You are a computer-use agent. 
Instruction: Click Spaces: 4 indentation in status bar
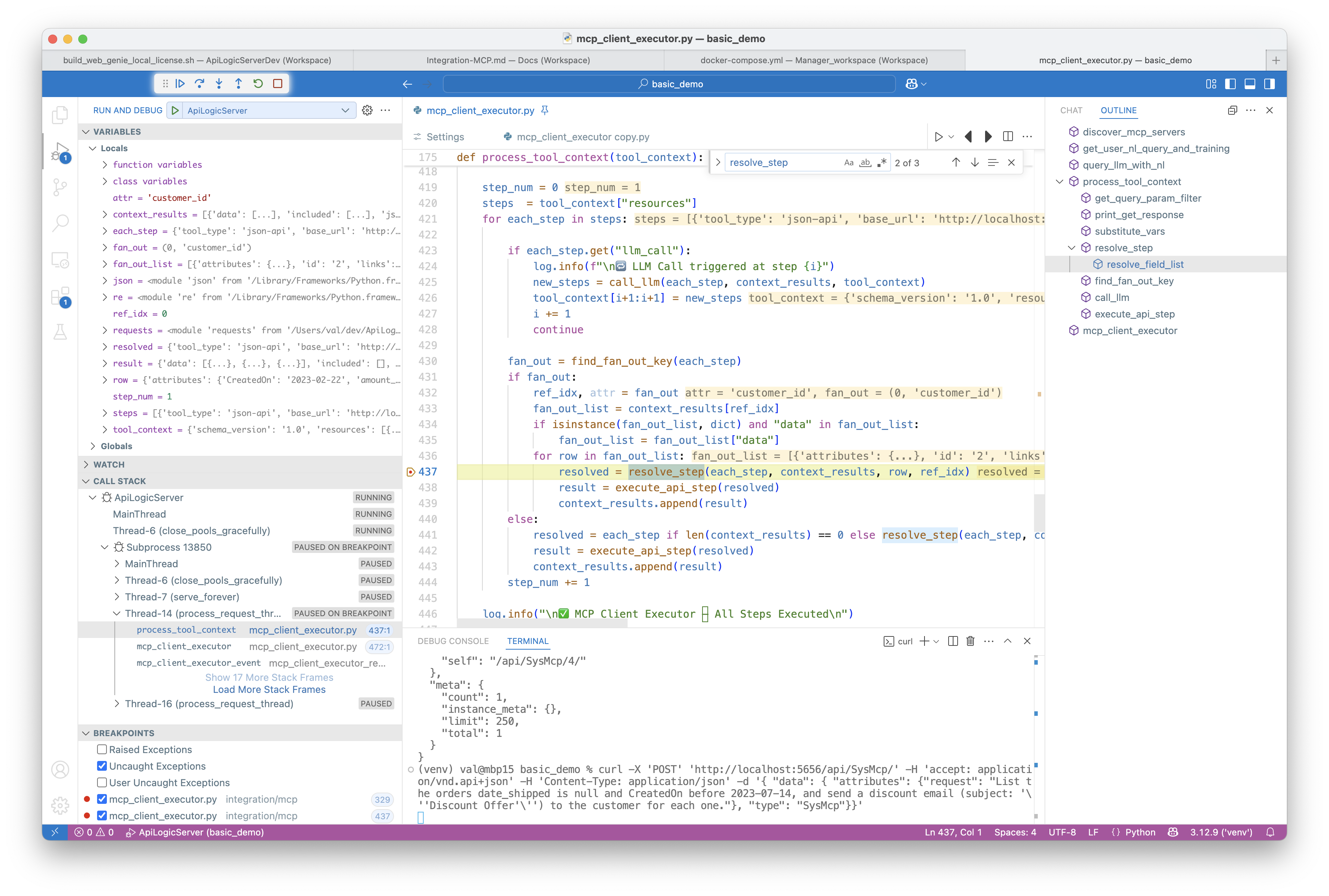(1014, 832)
